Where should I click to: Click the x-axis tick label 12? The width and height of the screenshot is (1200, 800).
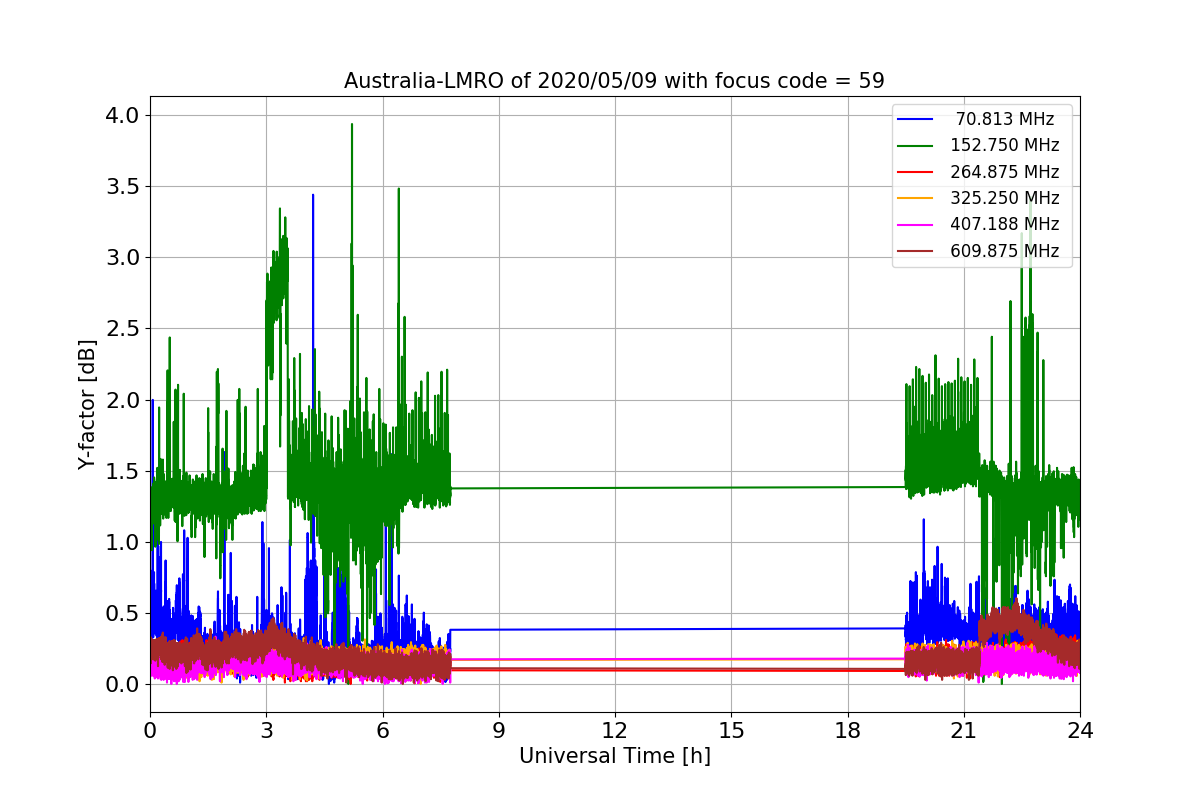pos(615,730)
